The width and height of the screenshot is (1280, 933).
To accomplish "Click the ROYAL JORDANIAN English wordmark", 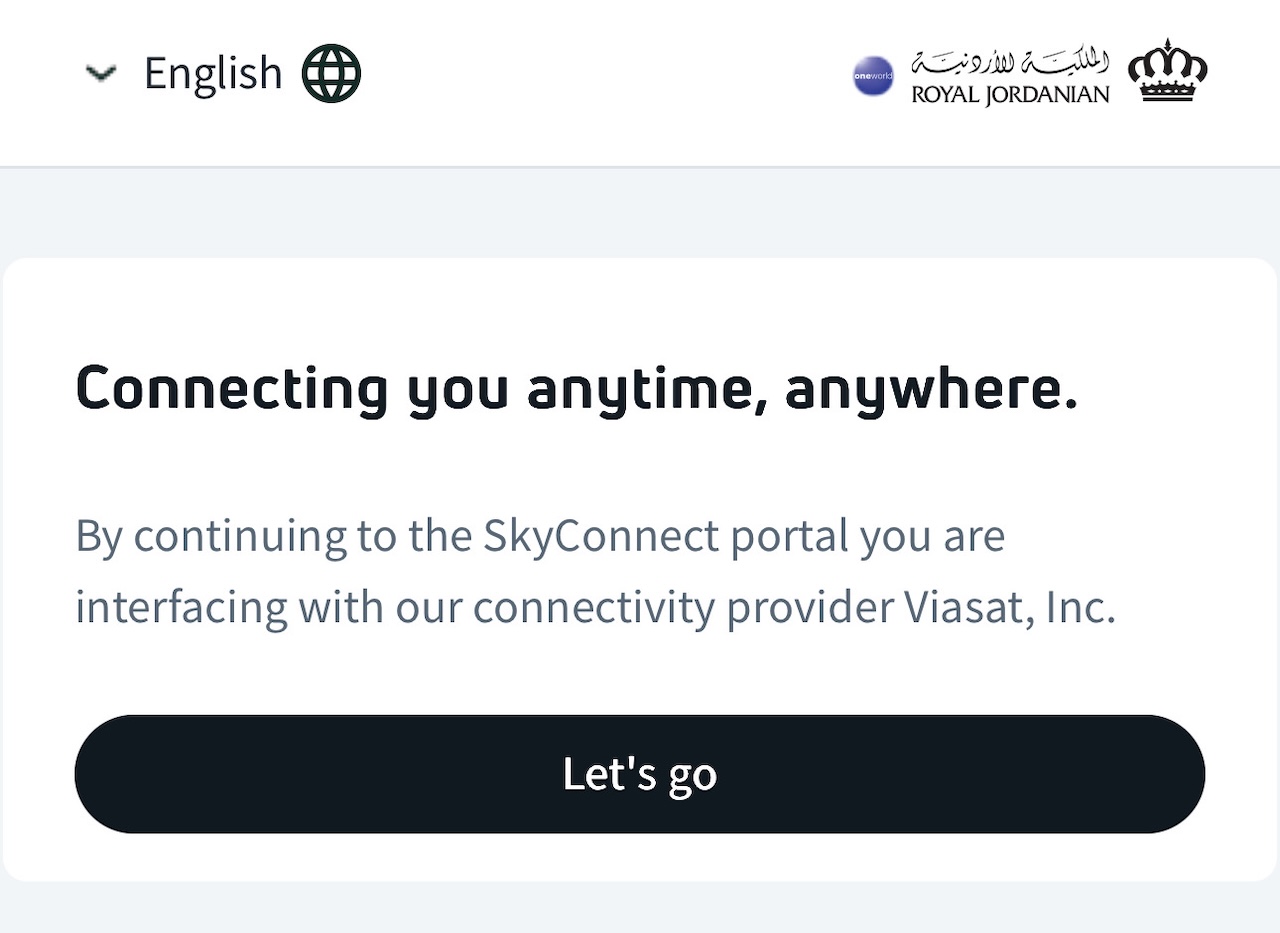I will [x=1010, y=95].
